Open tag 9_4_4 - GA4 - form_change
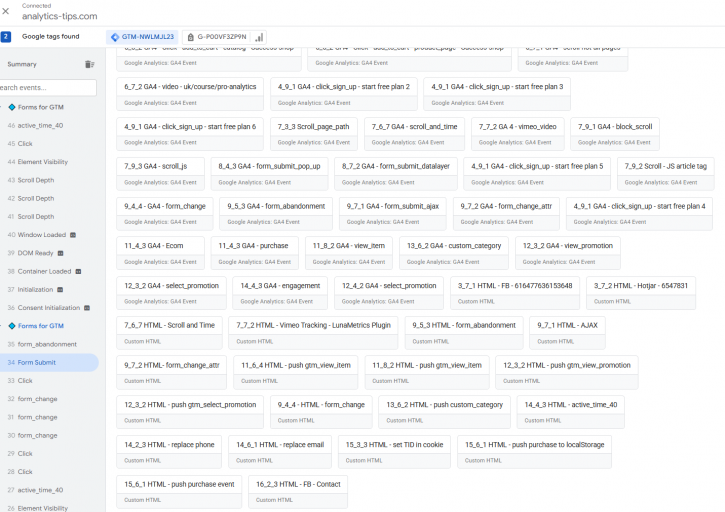Viewport: 725px width, 512px height. tap(165, 214)
